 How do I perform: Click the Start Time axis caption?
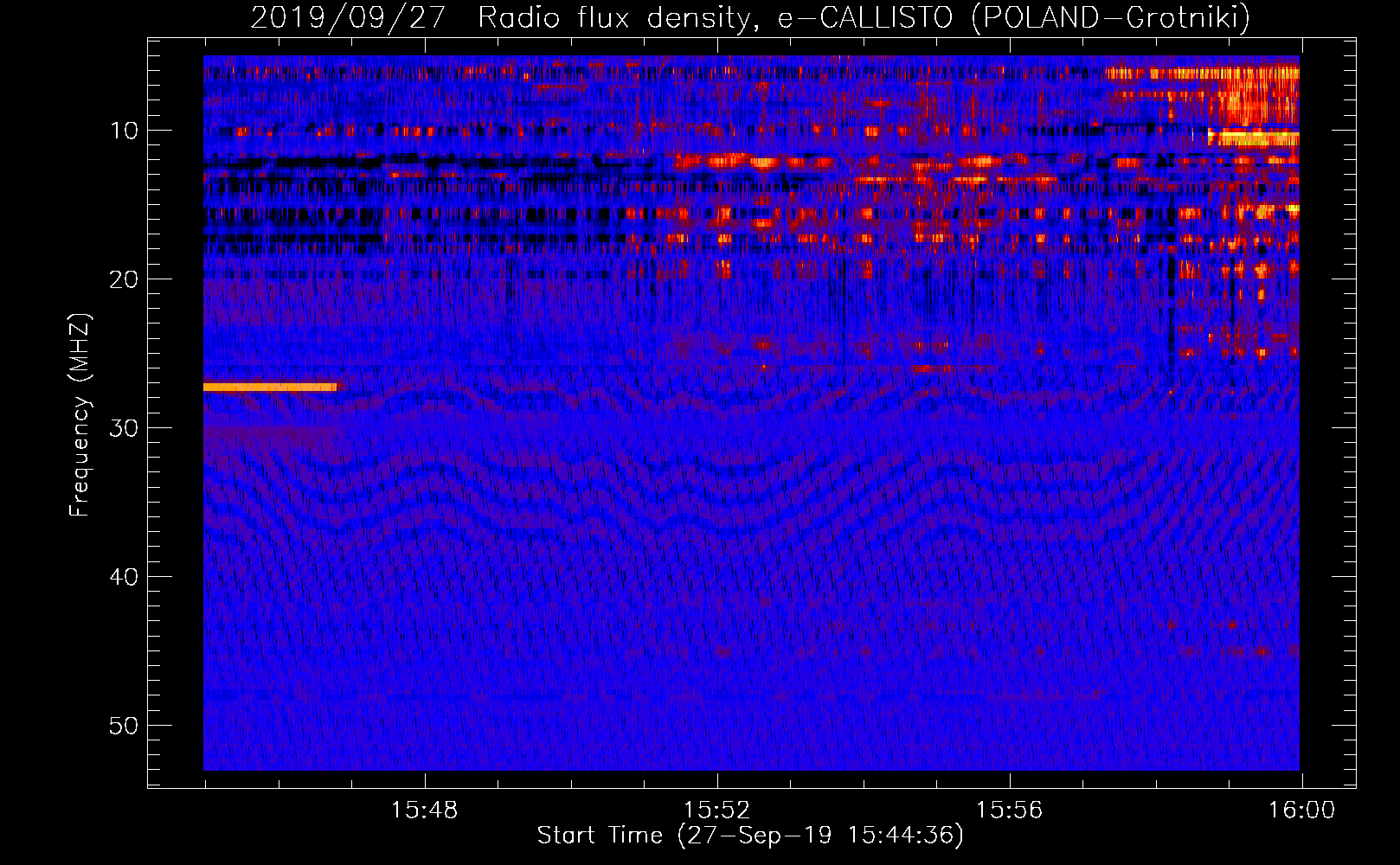click(x=750, y=836)
